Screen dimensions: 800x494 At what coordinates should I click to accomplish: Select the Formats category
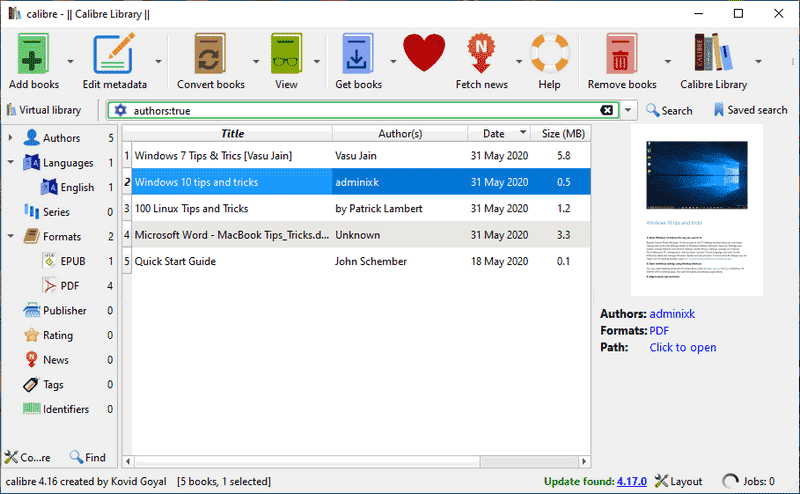[x=60, y=236]
